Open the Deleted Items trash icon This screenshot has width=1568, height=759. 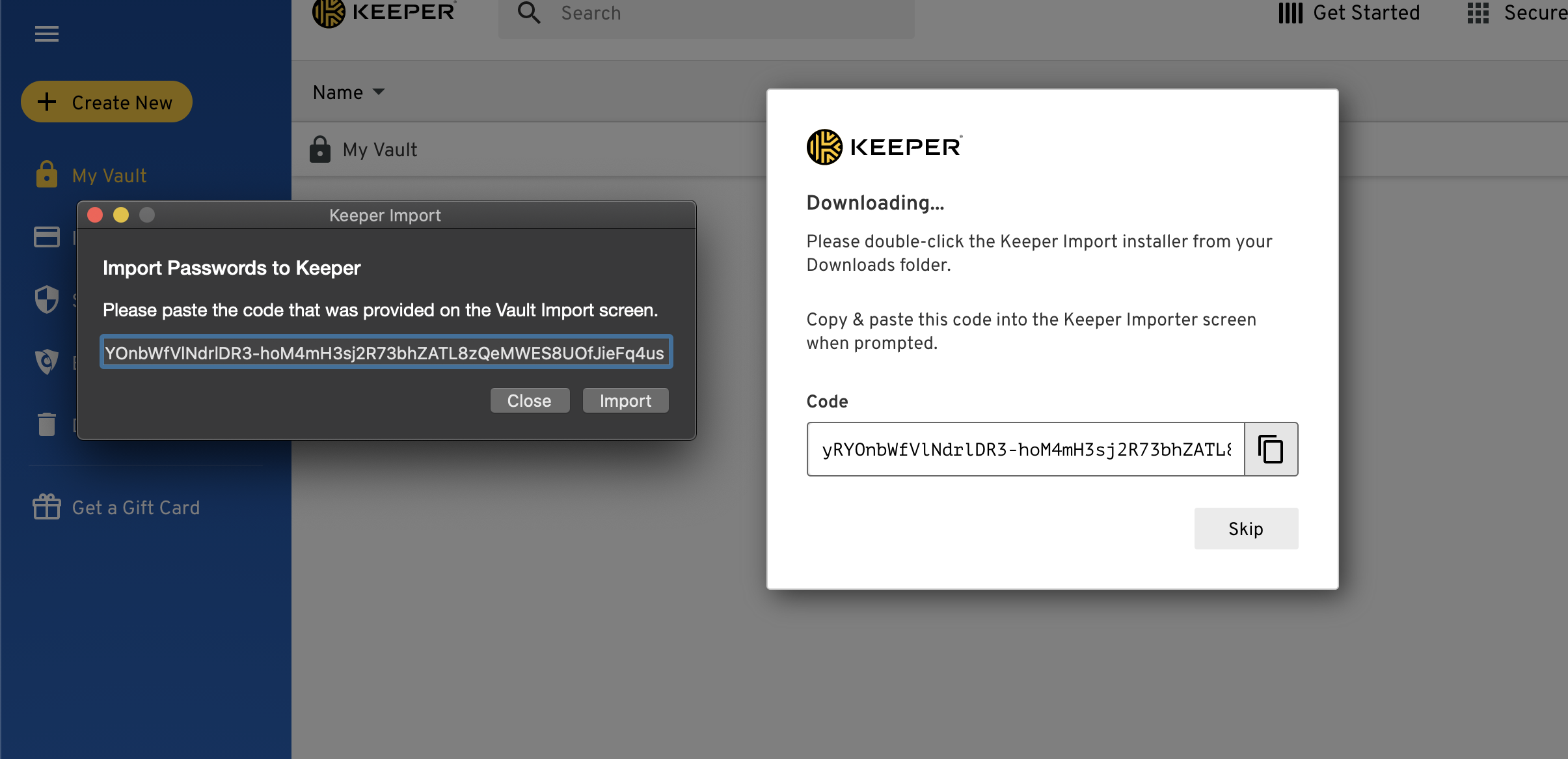point(47,424)
